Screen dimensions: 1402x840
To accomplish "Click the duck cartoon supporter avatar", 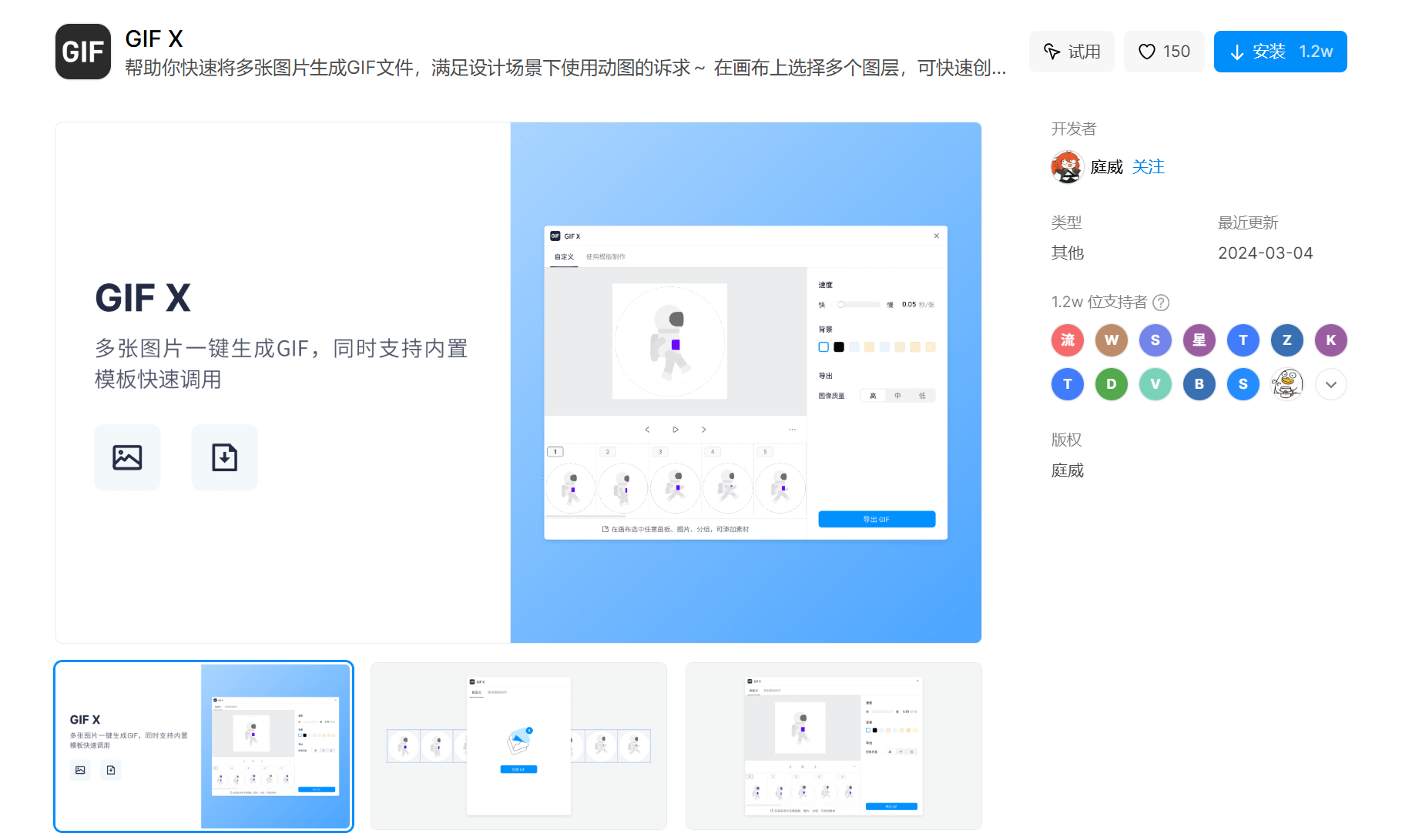I will click(x=1286, y=384).
